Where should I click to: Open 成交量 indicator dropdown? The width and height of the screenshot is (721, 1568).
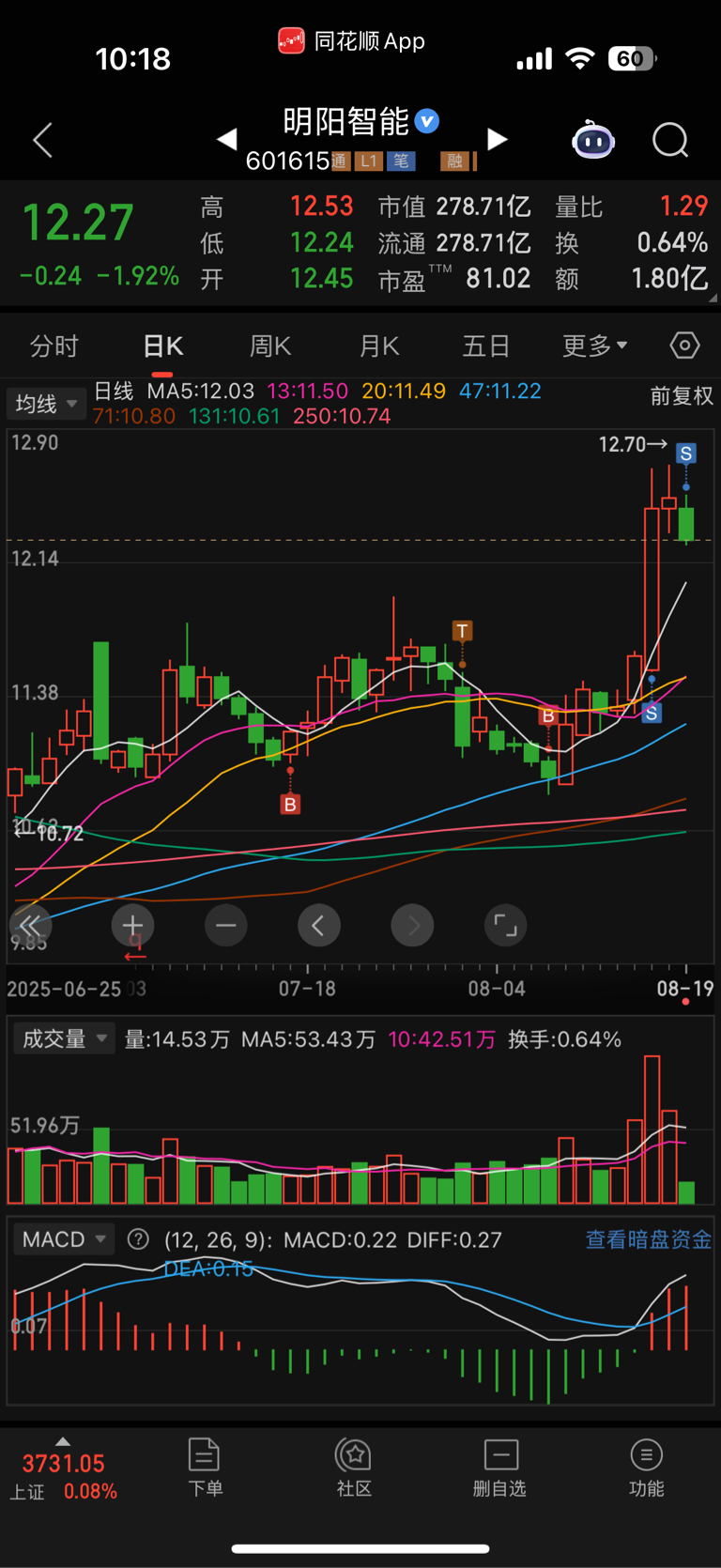64,1038
